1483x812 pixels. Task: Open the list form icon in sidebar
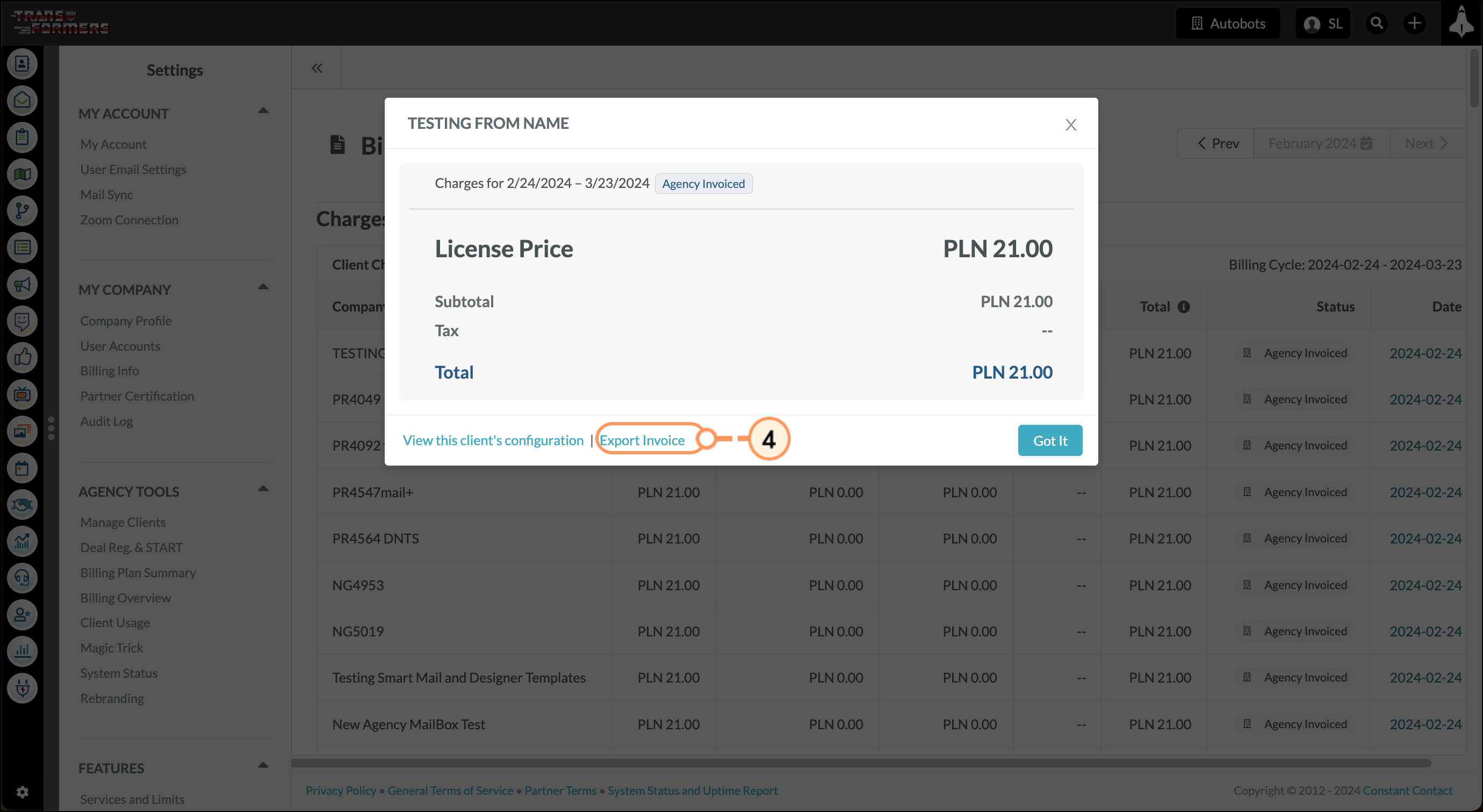tap(22, 248)
